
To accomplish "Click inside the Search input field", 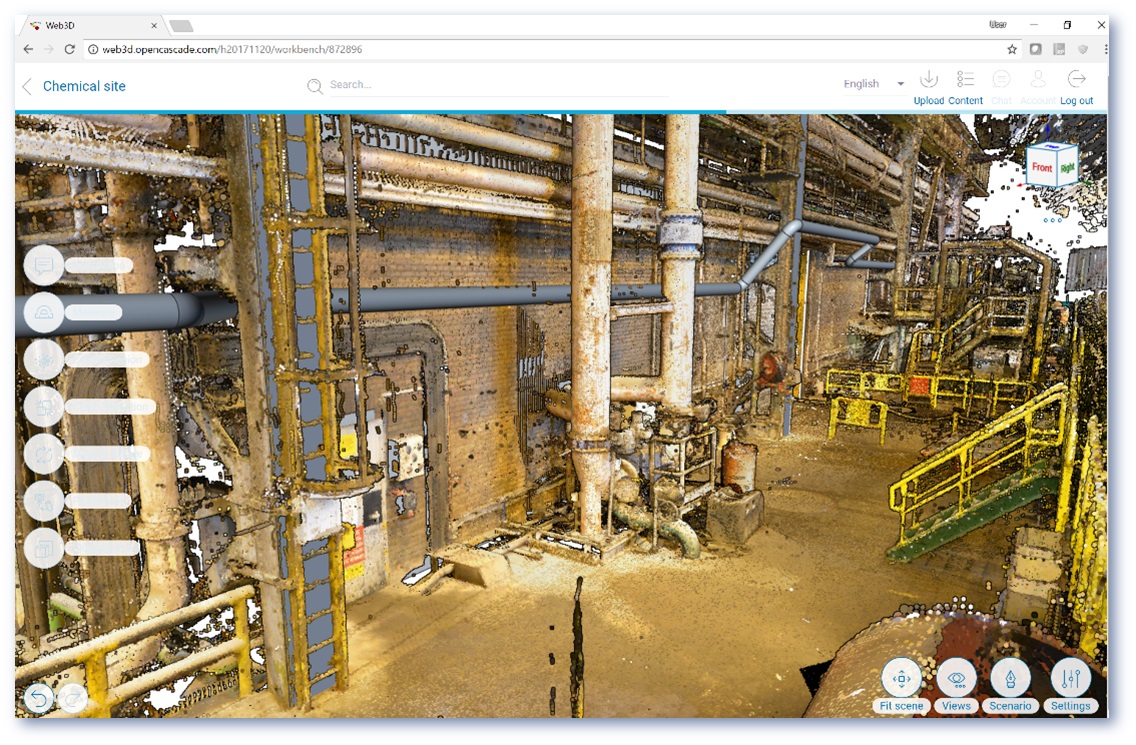I will (497, 85).
